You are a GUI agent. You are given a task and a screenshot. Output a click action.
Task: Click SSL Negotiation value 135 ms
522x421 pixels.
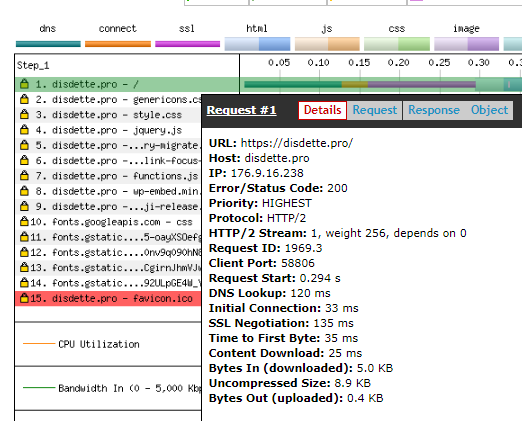[x=333, y=323]
